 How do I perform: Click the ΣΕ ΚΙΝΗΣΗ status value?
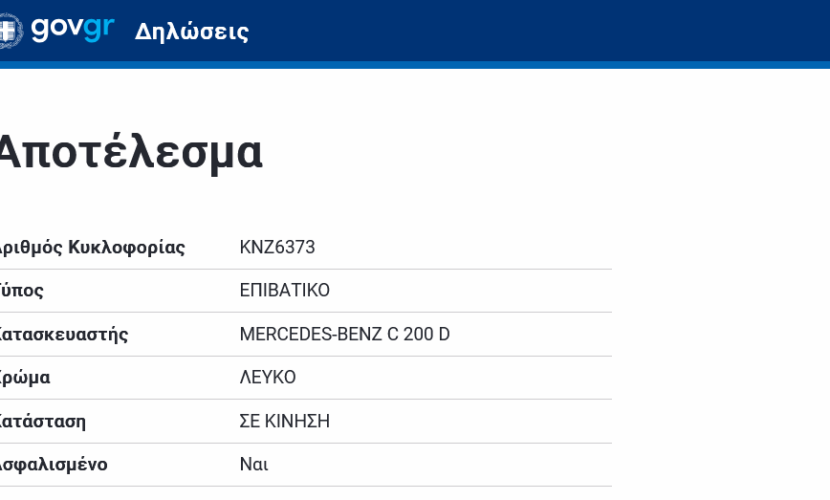pyautogui.click(x=284, y=421)
